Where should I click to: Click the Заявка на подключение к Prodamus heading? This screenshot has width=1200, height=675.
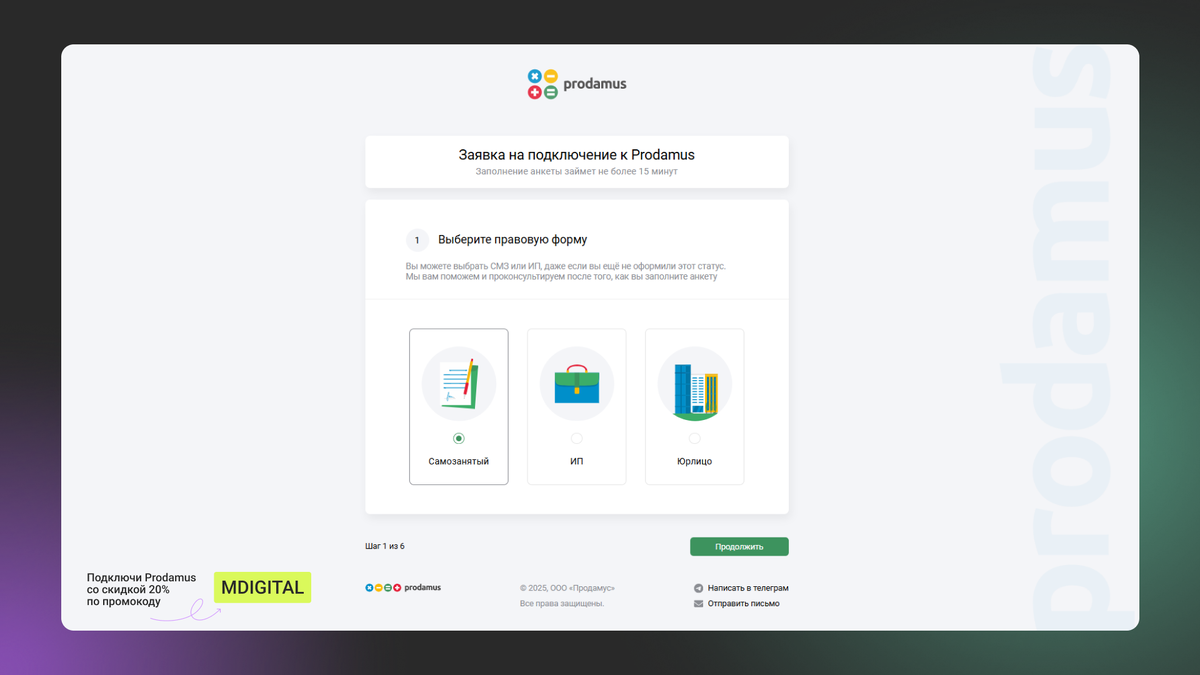(576, 155)
